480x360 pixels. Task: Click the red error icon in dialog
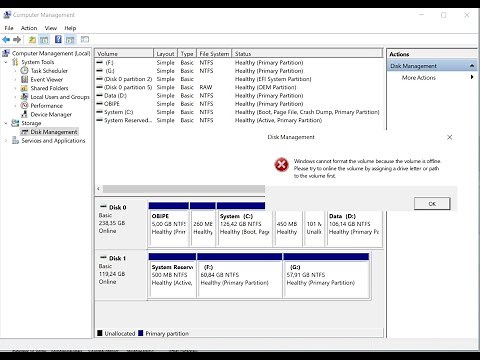(x=281, y=165)
